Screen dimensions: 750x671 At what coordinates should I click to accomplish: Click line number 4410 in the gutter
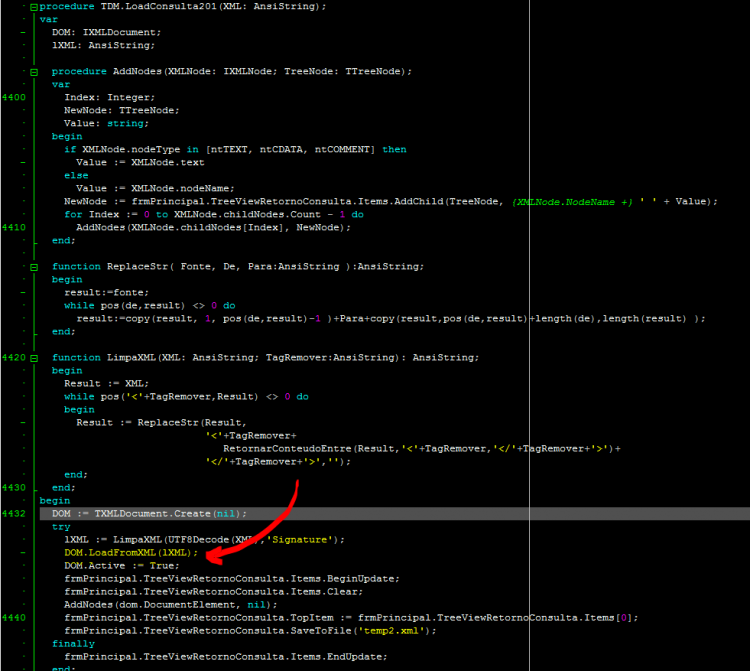pyautogui.click(x=13, y=228)
